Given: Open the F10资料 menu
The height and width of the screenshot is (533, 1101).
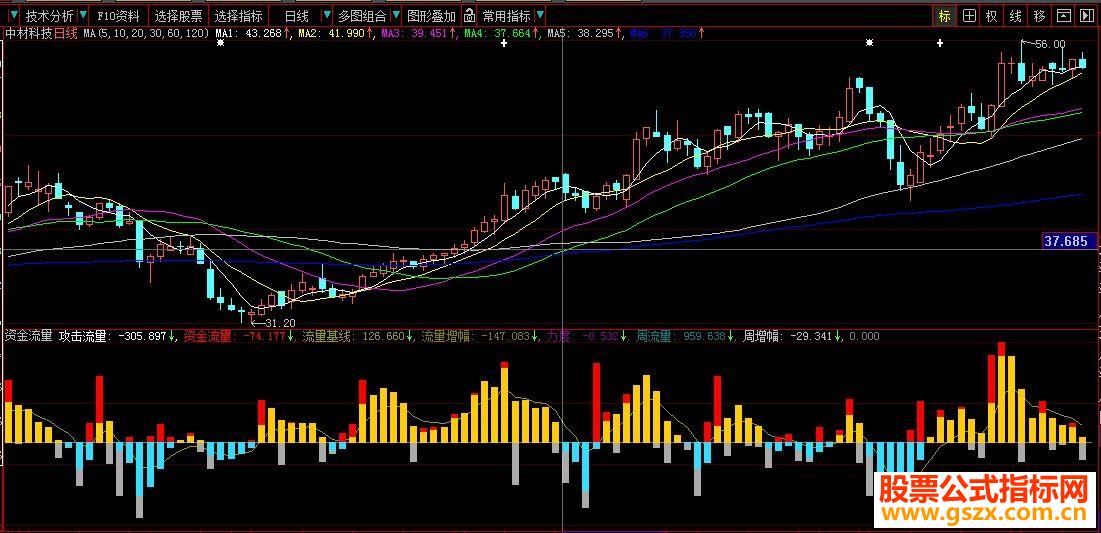Looking at the screenshot, I should (x=119, y=15).
